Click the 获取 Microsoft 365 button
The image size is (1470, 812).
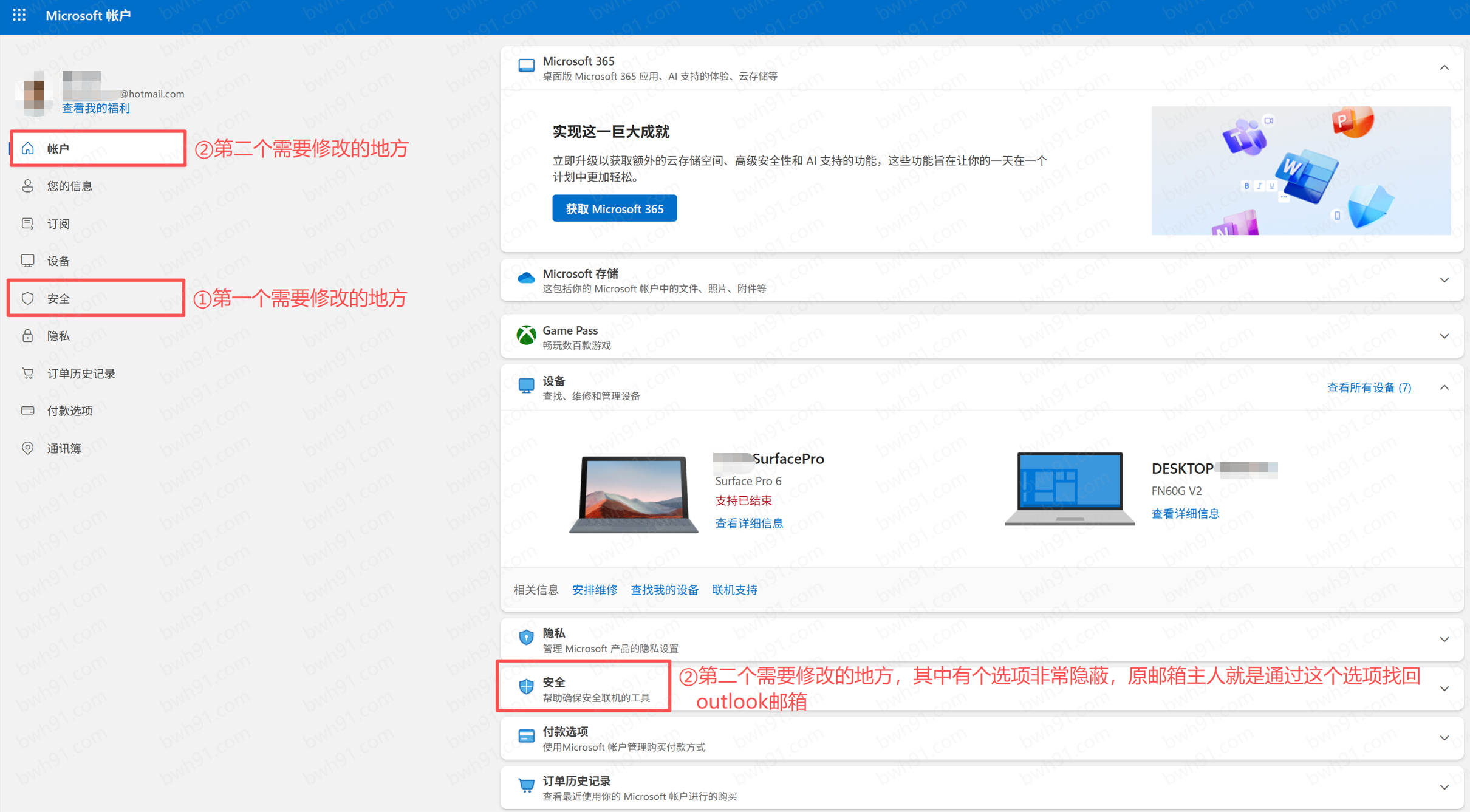(x=614, y=208)
